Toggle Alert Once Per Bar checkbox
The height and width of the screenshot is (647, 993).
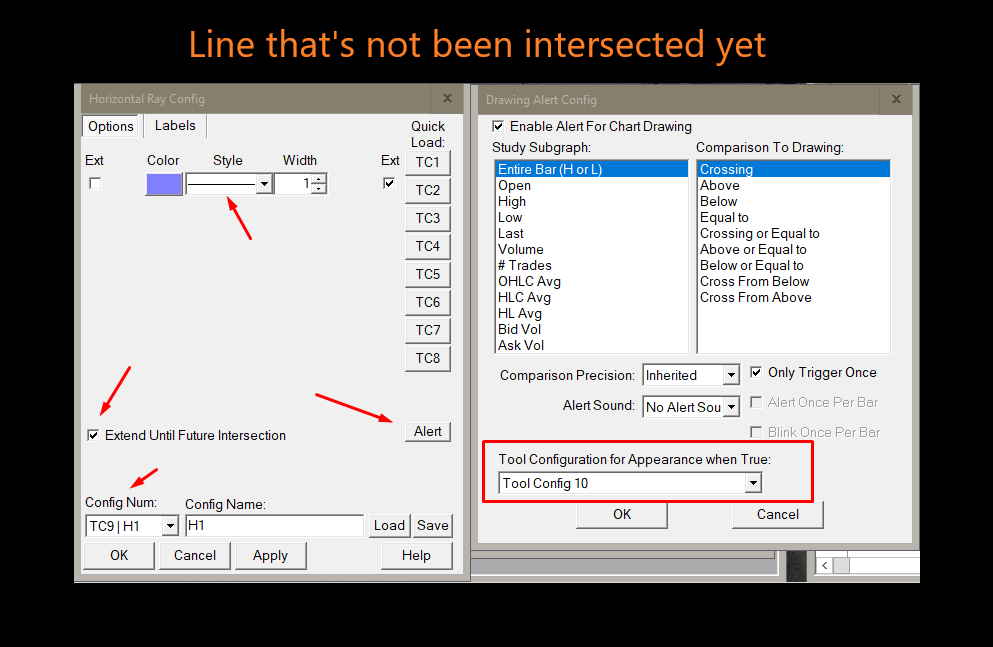pyautogui.click(x=756, y=402)
